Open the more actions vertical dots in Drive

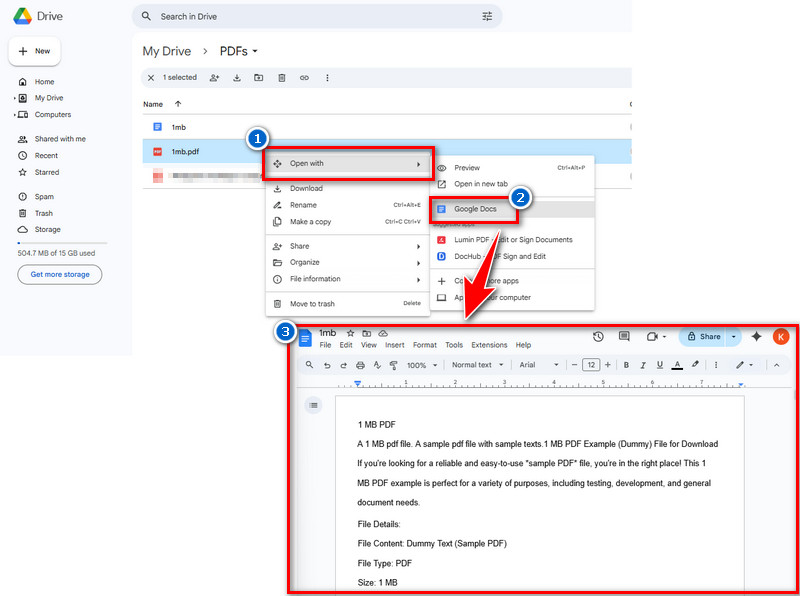pyautogui.click(x=327, y=78)
